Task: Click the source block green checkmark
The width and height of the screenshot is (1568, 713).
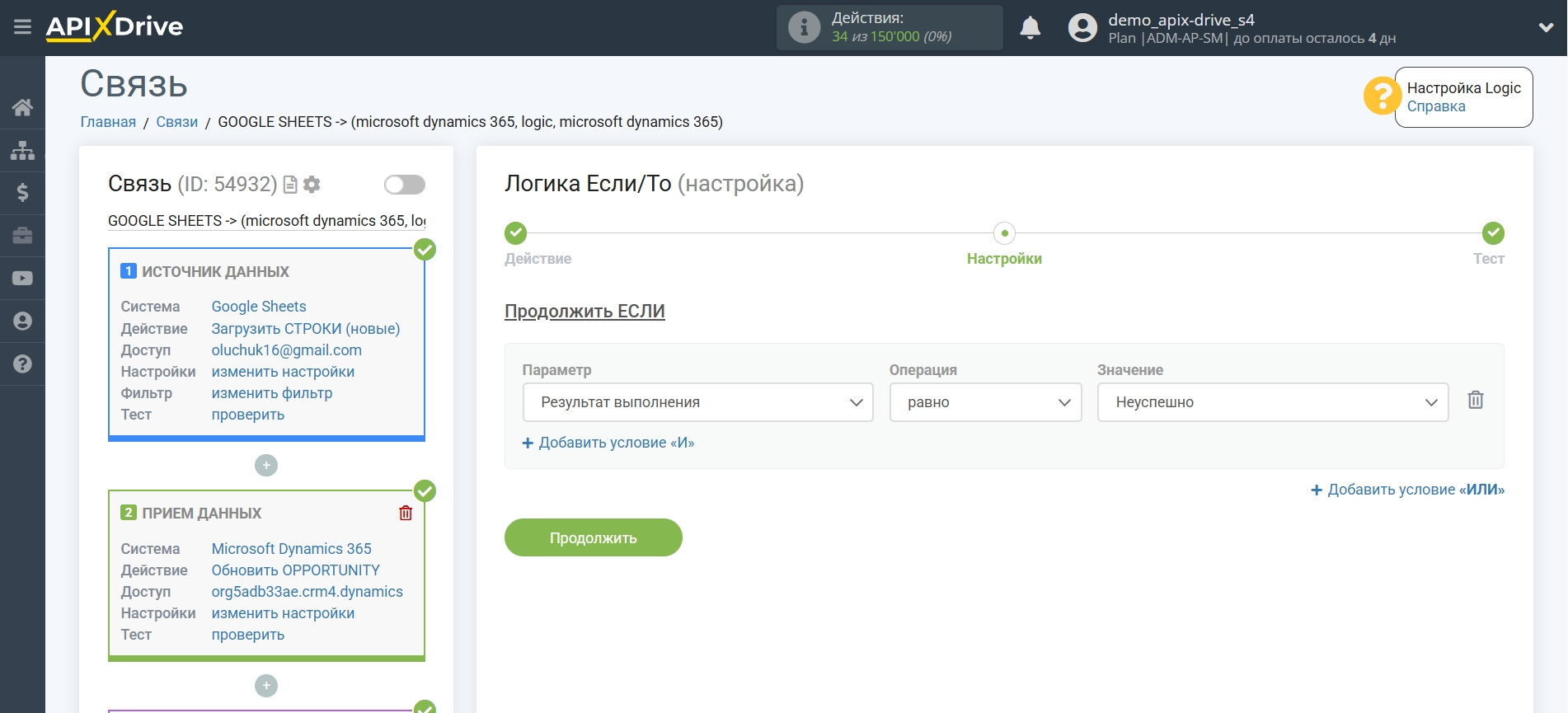Action: (425, 249)
